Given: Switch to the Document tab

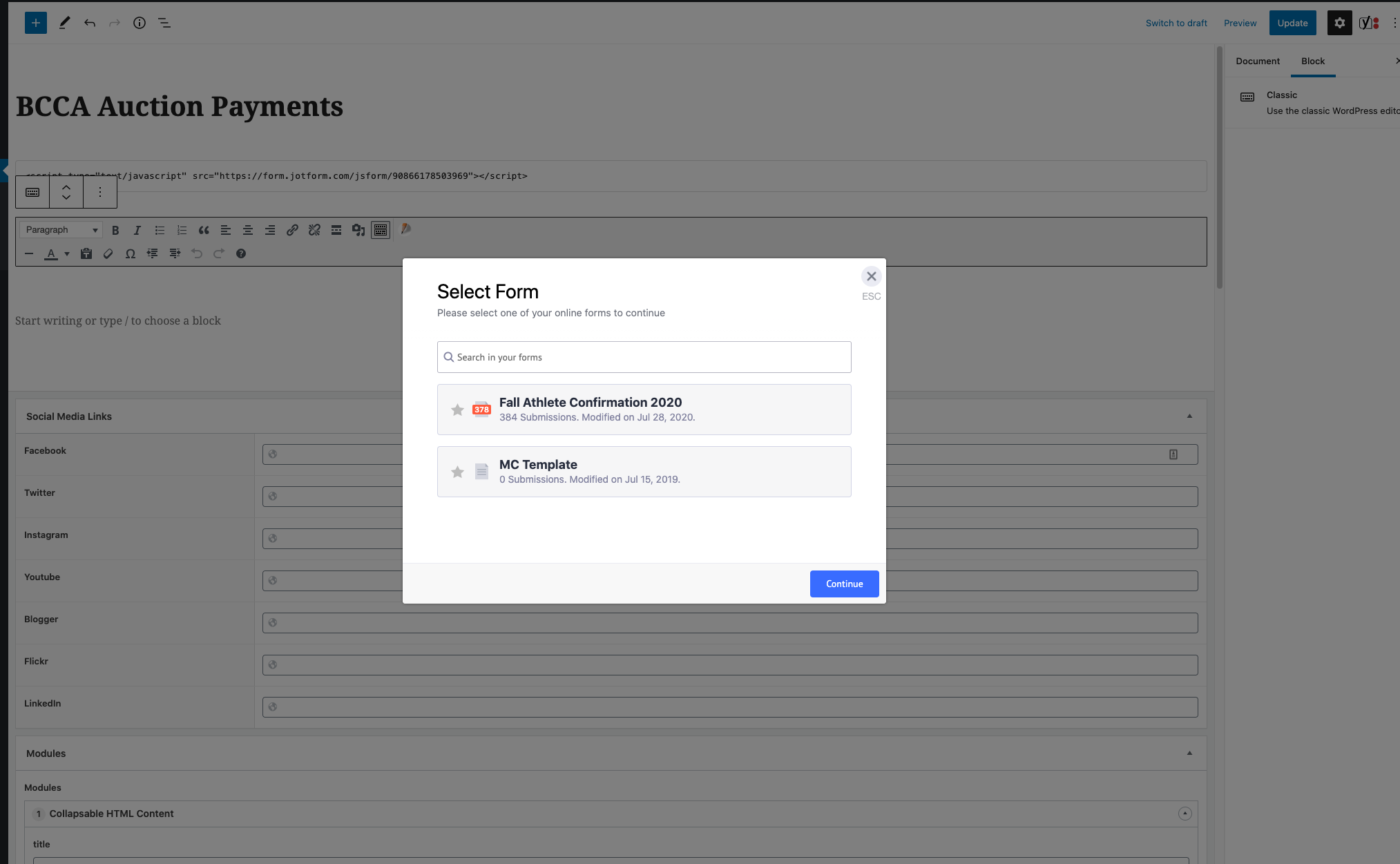Looking at the screenshot, I should tap(1257, 61).
